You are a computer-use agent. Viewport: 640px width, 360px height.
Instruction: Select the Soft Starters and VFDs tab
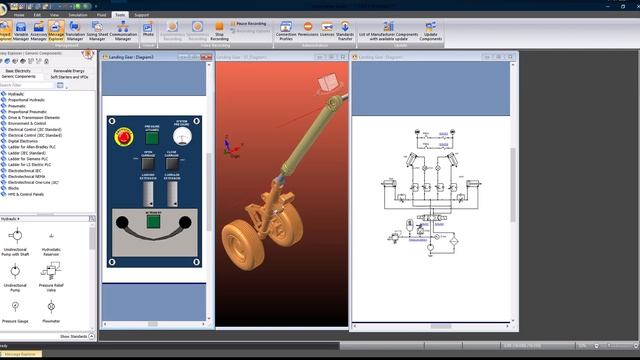pos(69,77)
